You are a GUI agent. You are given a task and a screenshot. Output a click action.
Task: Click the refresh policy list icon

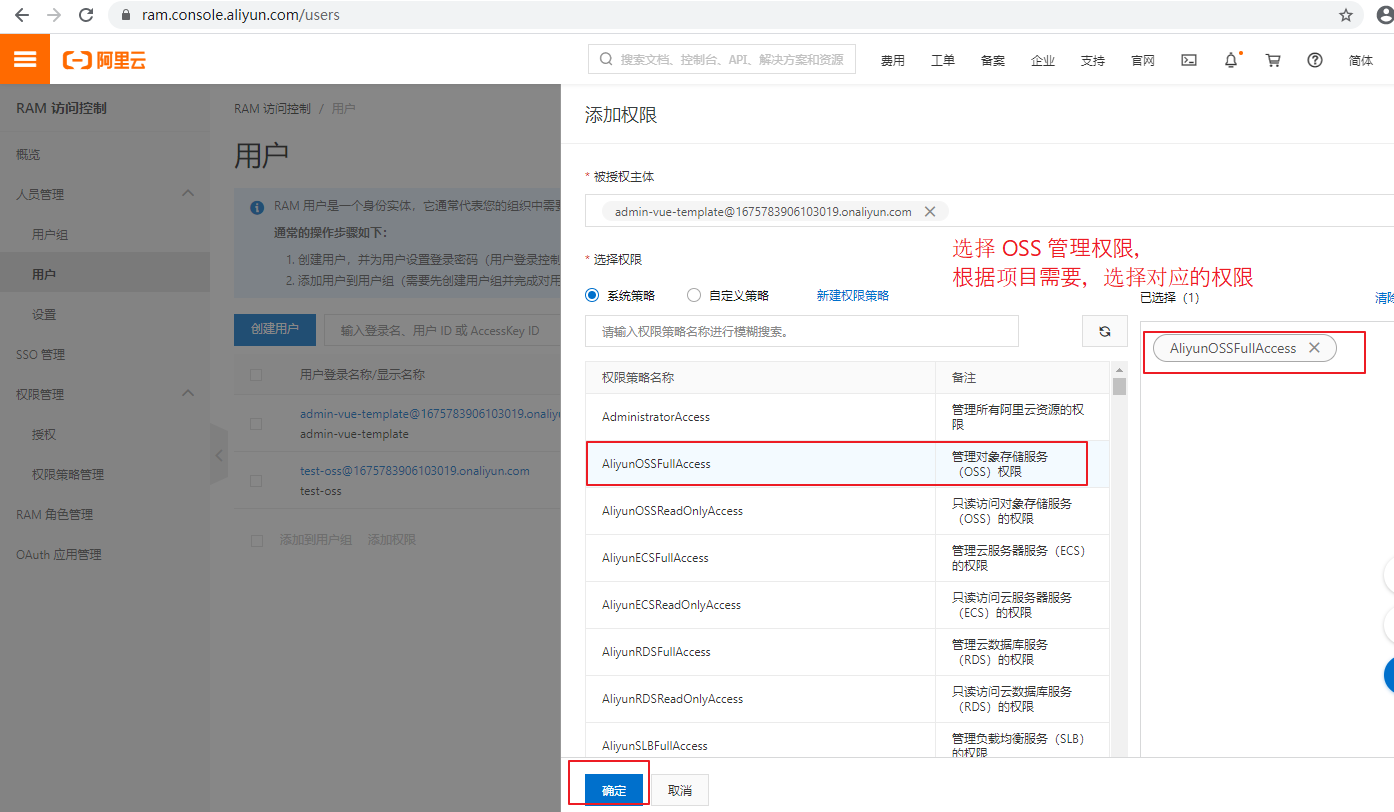(x=1105, y=331)
